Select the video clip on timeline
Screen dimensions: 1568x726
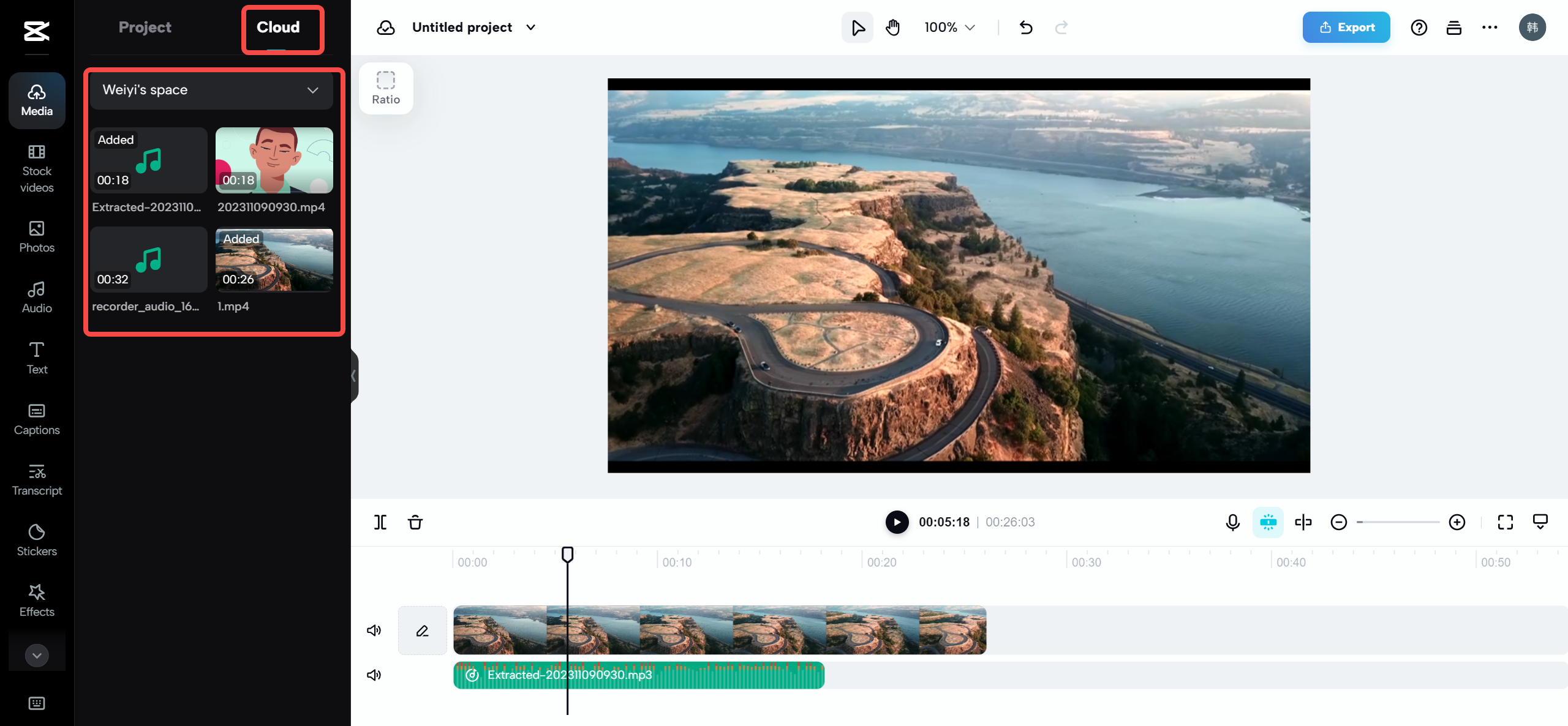720,631
